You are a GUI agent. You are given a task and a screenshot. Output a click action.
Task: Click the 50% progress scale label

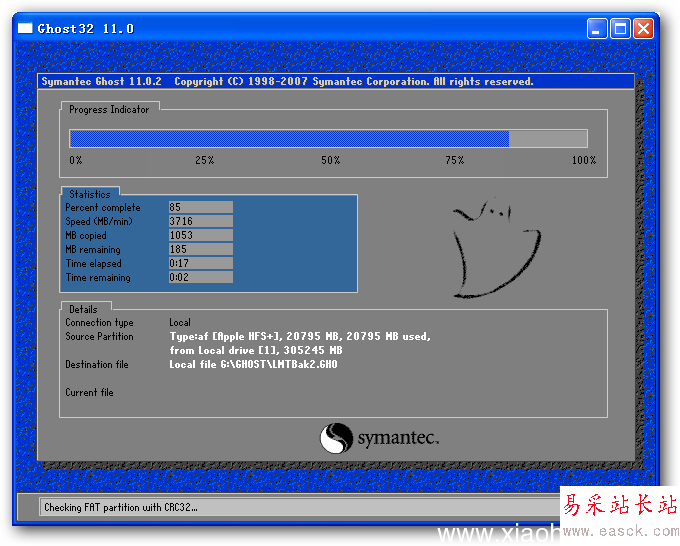tap(330, 160)
